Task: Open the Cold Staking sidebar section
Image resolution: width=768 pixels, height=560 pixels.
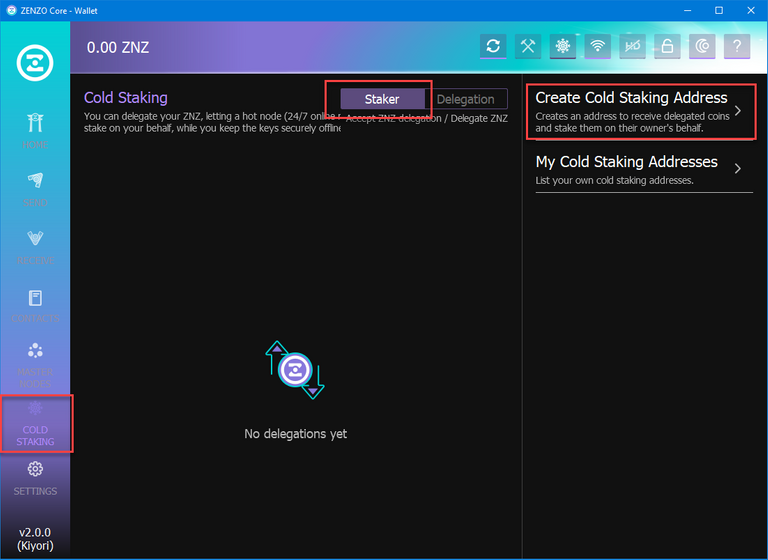Action: coord(35,423)
